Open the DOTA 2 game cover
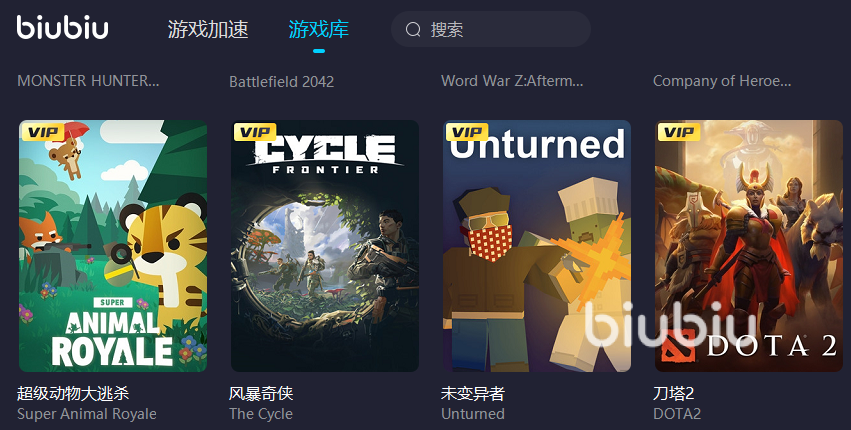Viewport: 851px width, 430px height. [x=749, y=246]
